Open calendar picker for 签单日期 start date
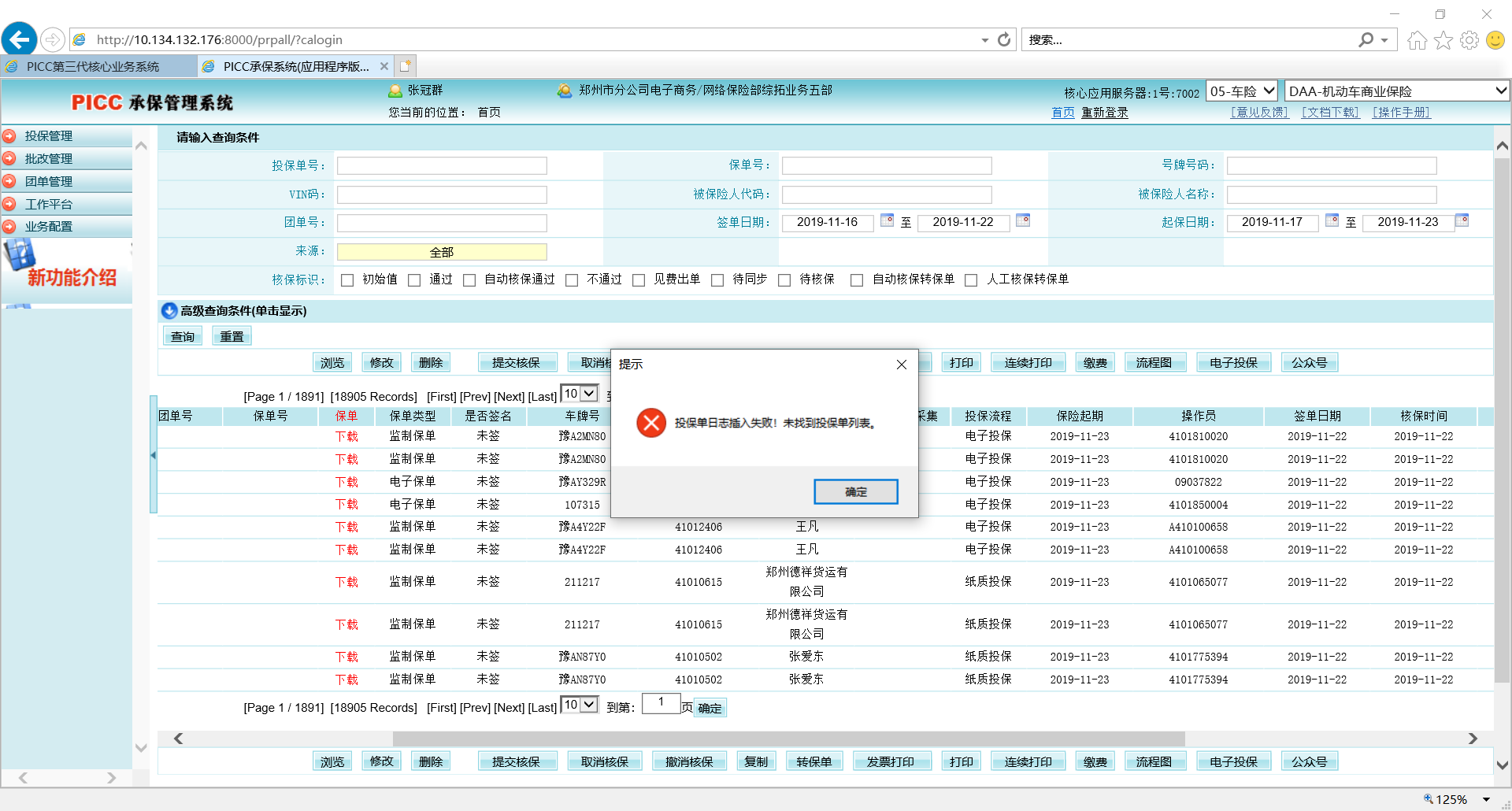Viewport: 1512px width, 811px height. 887,220
